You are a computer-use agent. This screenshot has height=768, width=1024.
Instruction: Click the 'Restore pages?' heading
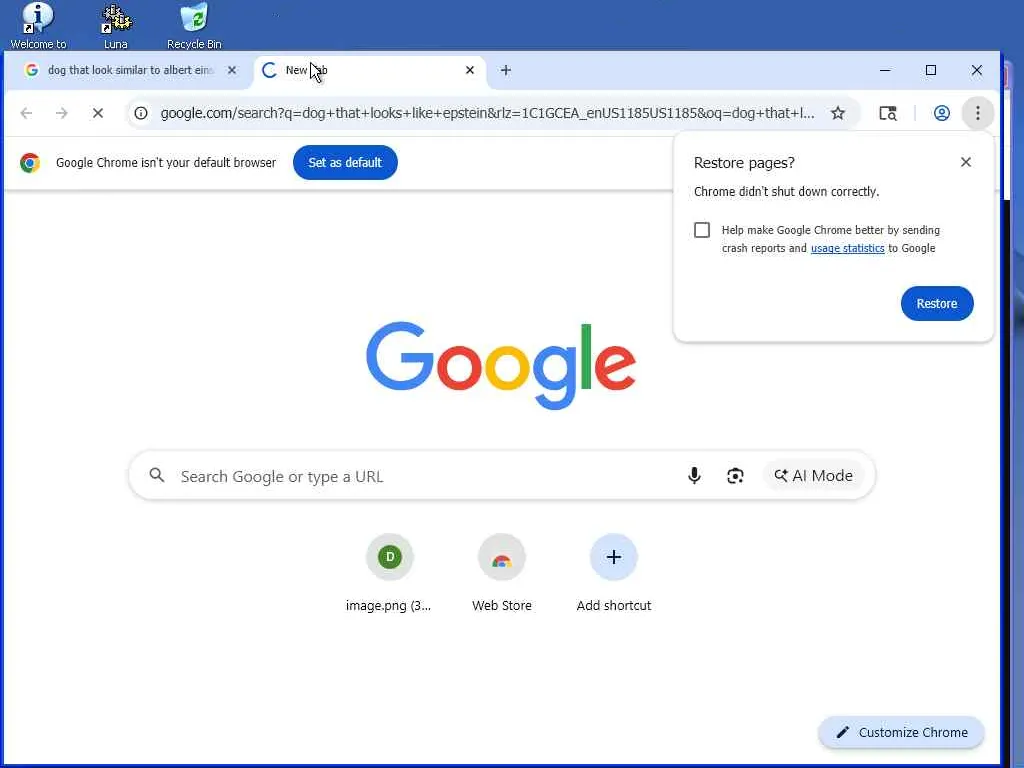(744, 163)
